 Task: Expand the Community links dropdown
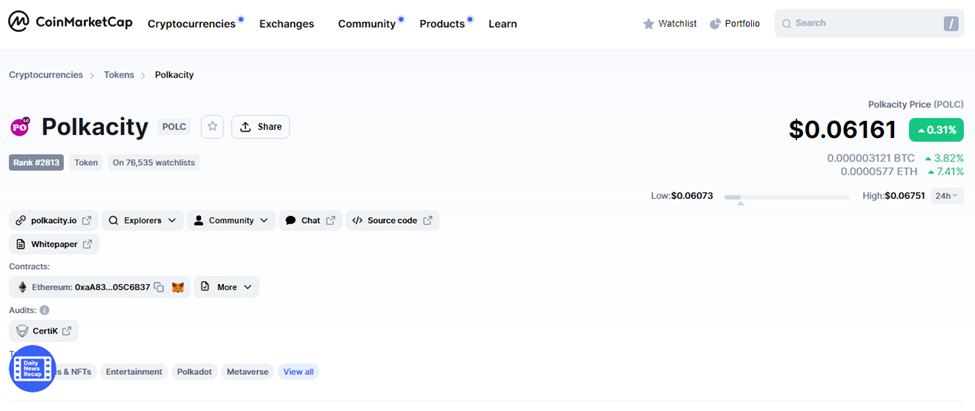(x=231, y=220)
